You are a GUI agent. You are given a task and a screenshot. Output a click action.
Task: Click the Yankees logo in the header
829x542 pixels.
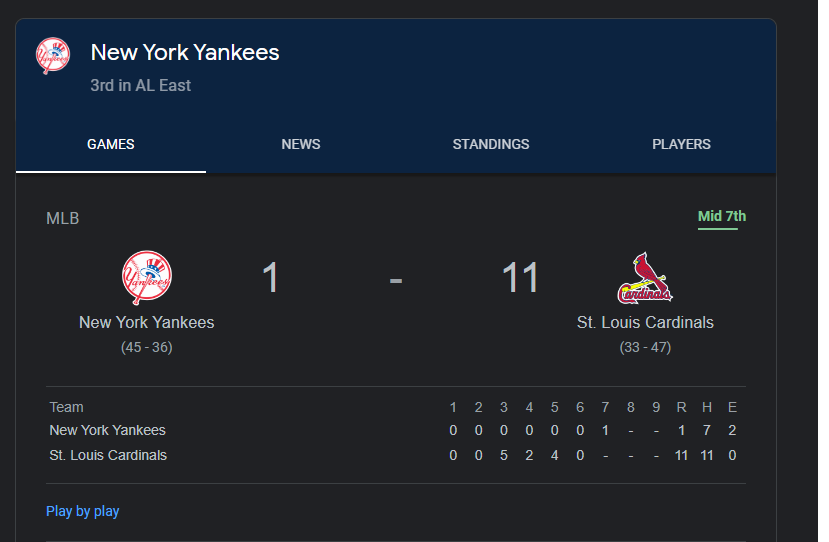pos(52,56)
